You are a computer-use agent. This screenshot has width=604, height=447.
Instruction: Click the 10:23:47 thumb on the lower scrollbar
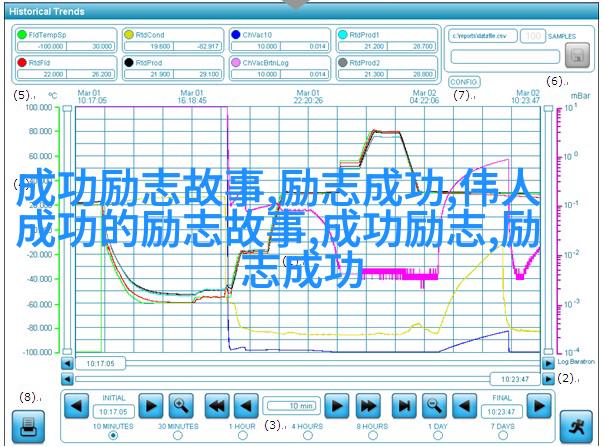515,379
